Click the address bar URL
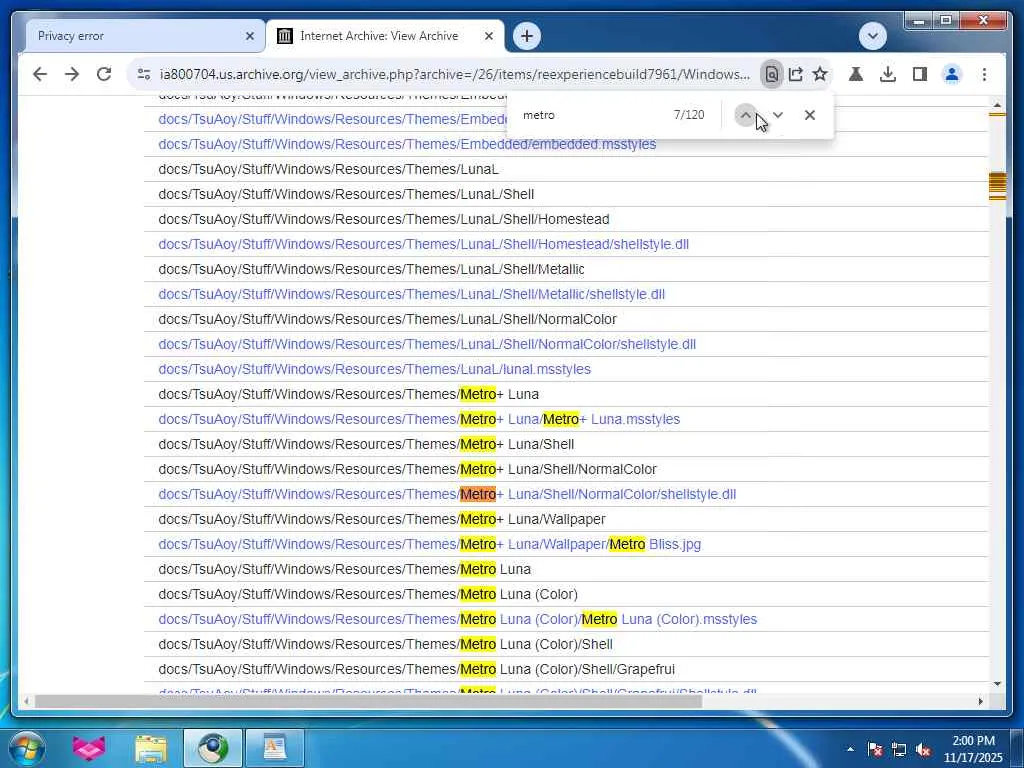Image resolution: width=1024 pixels, height=768 pixels. (455, 74)
